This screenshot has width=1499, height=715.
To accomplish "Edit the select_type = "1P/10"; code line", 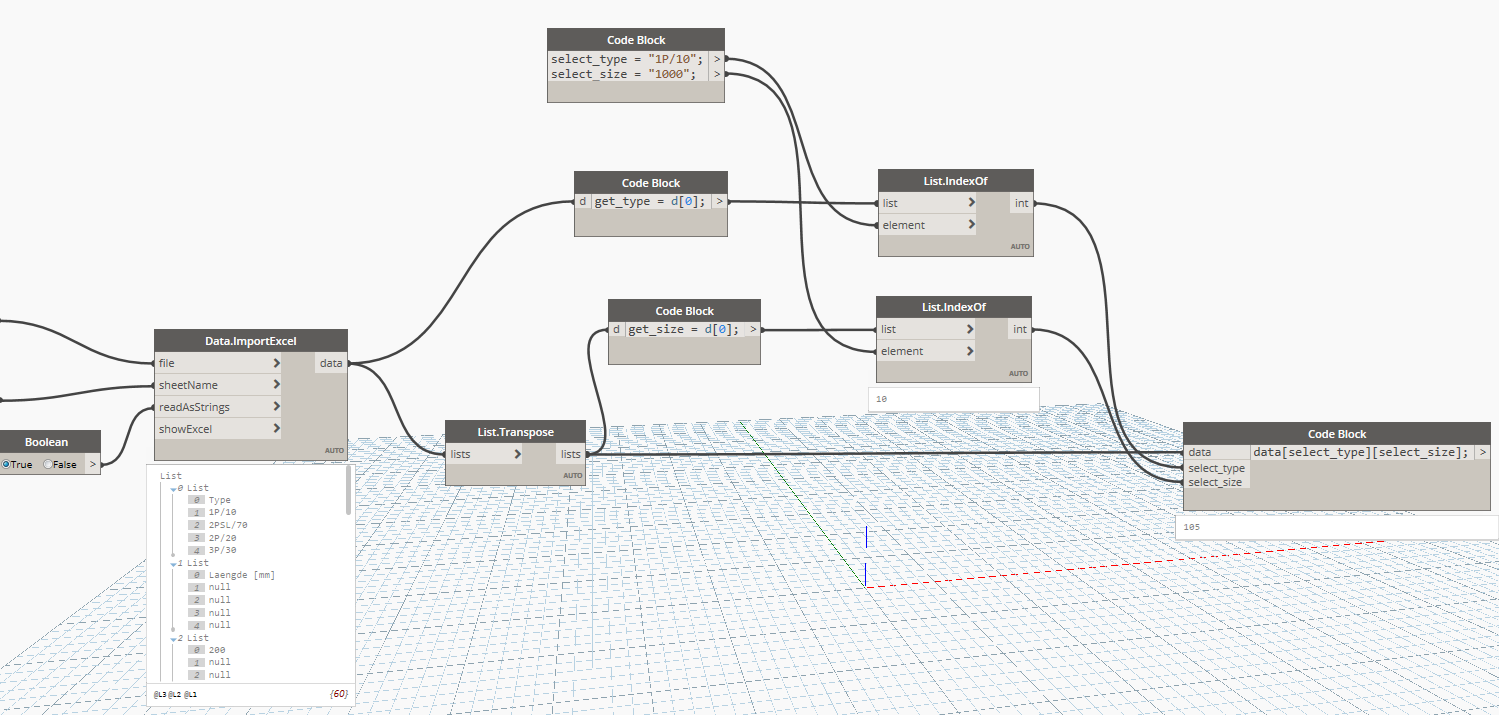I will [627, 59].
